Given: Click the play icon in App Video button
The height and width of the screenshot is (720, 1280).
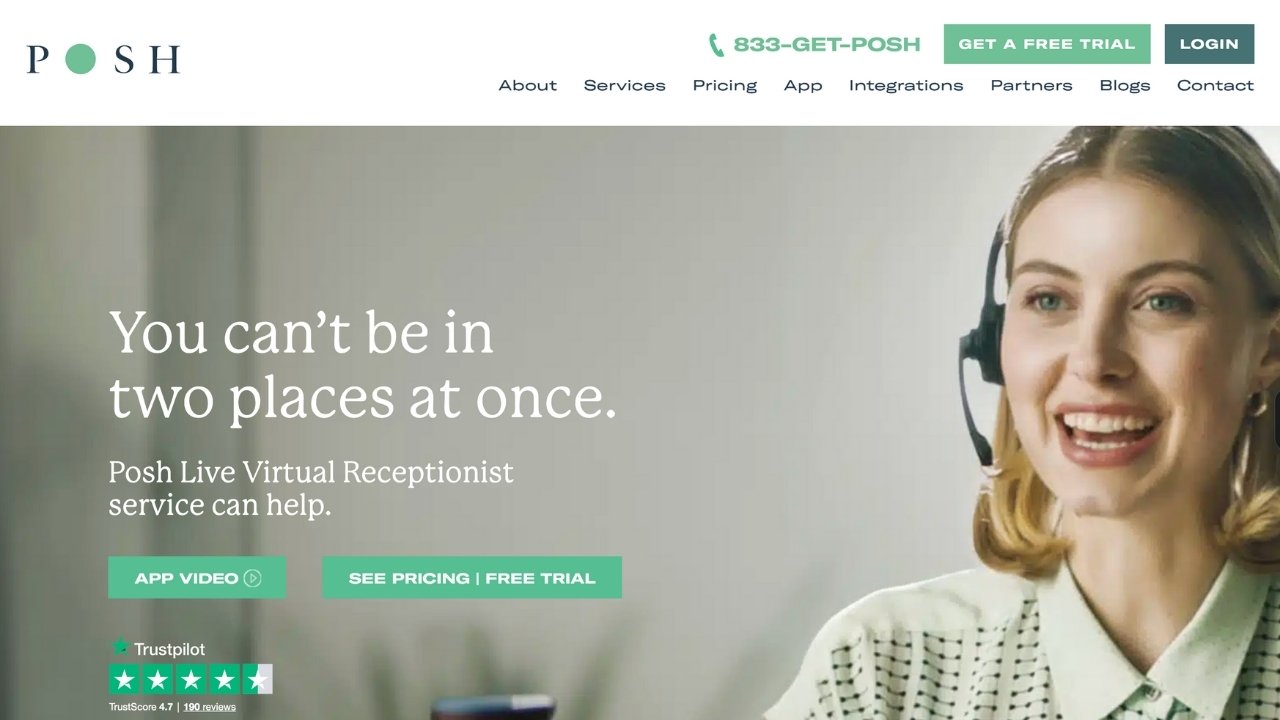Looking at the screenshot, I should (252, 578).
